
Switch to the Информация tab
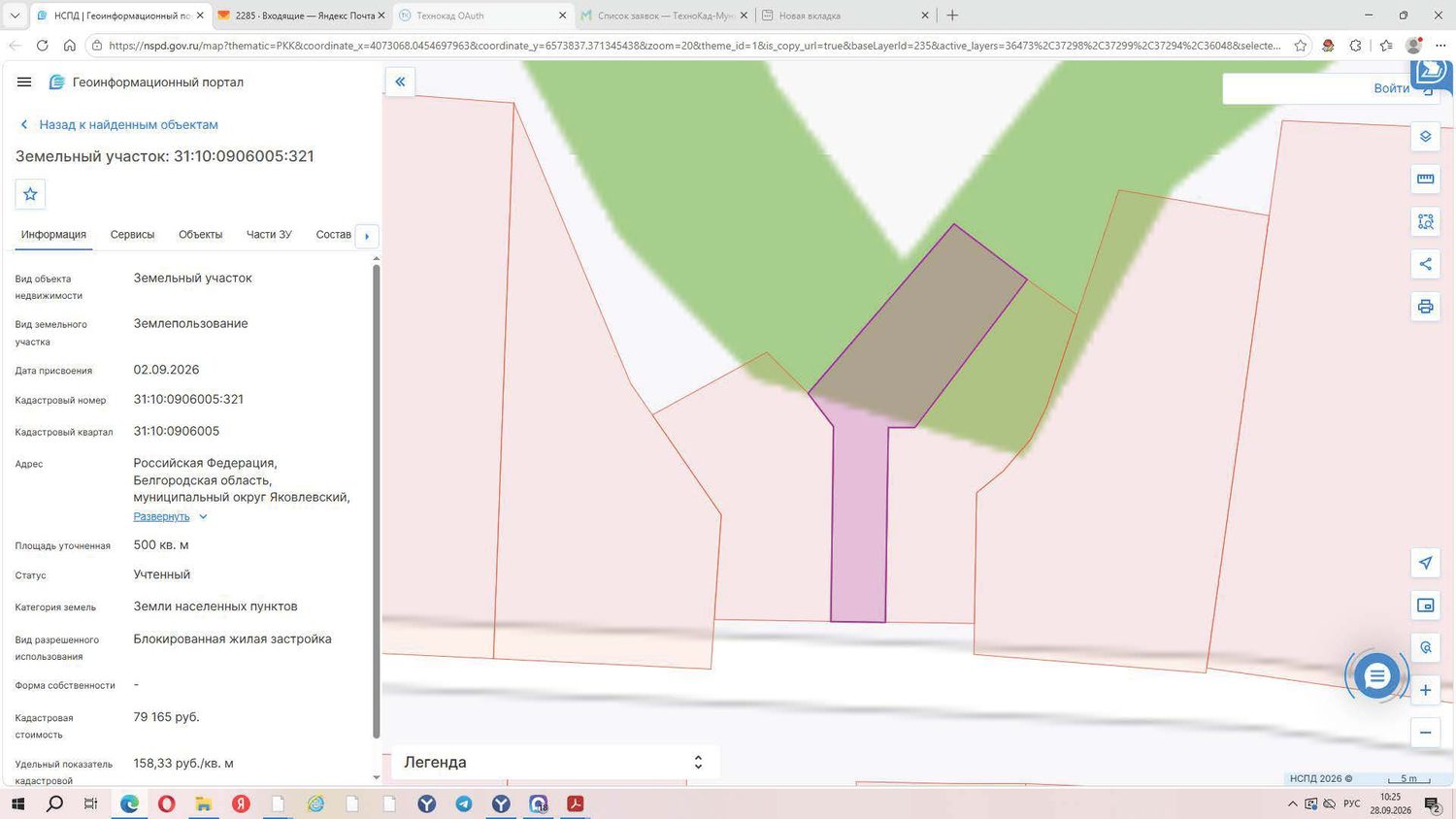click(53, 235)
